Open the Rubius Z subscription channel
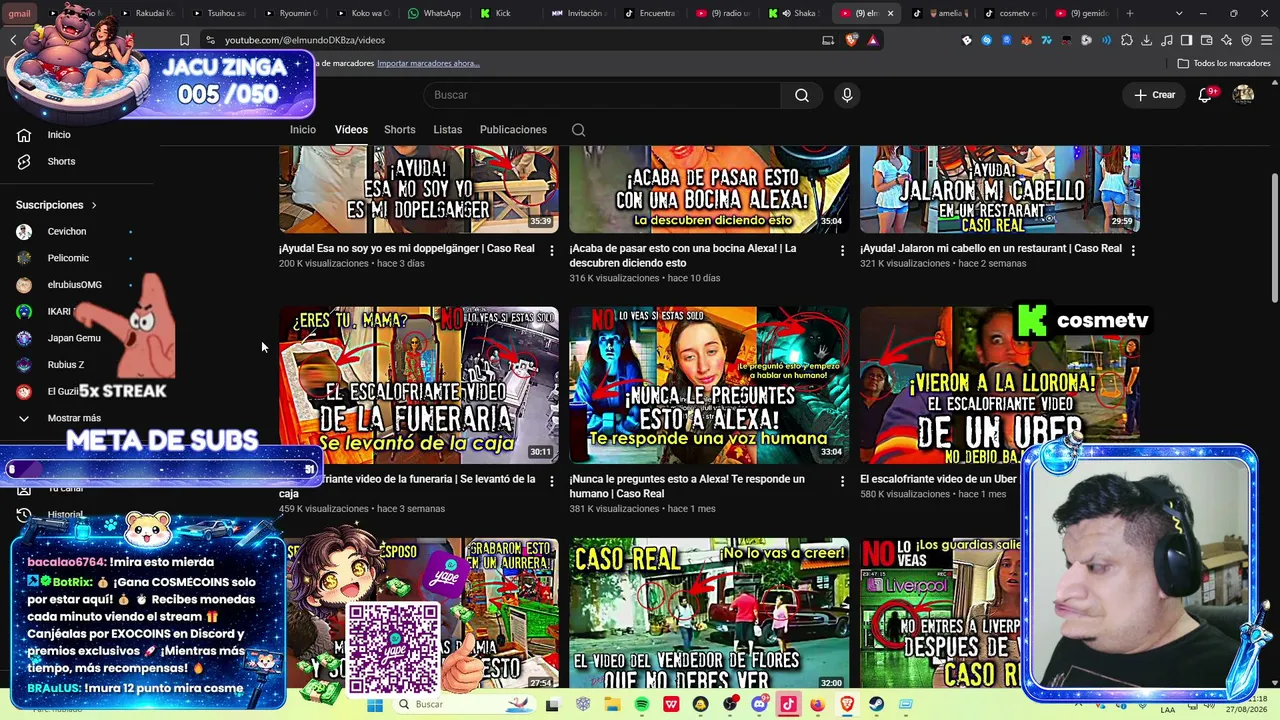This screenshot has width=1280, height=720. pos(66,365)
